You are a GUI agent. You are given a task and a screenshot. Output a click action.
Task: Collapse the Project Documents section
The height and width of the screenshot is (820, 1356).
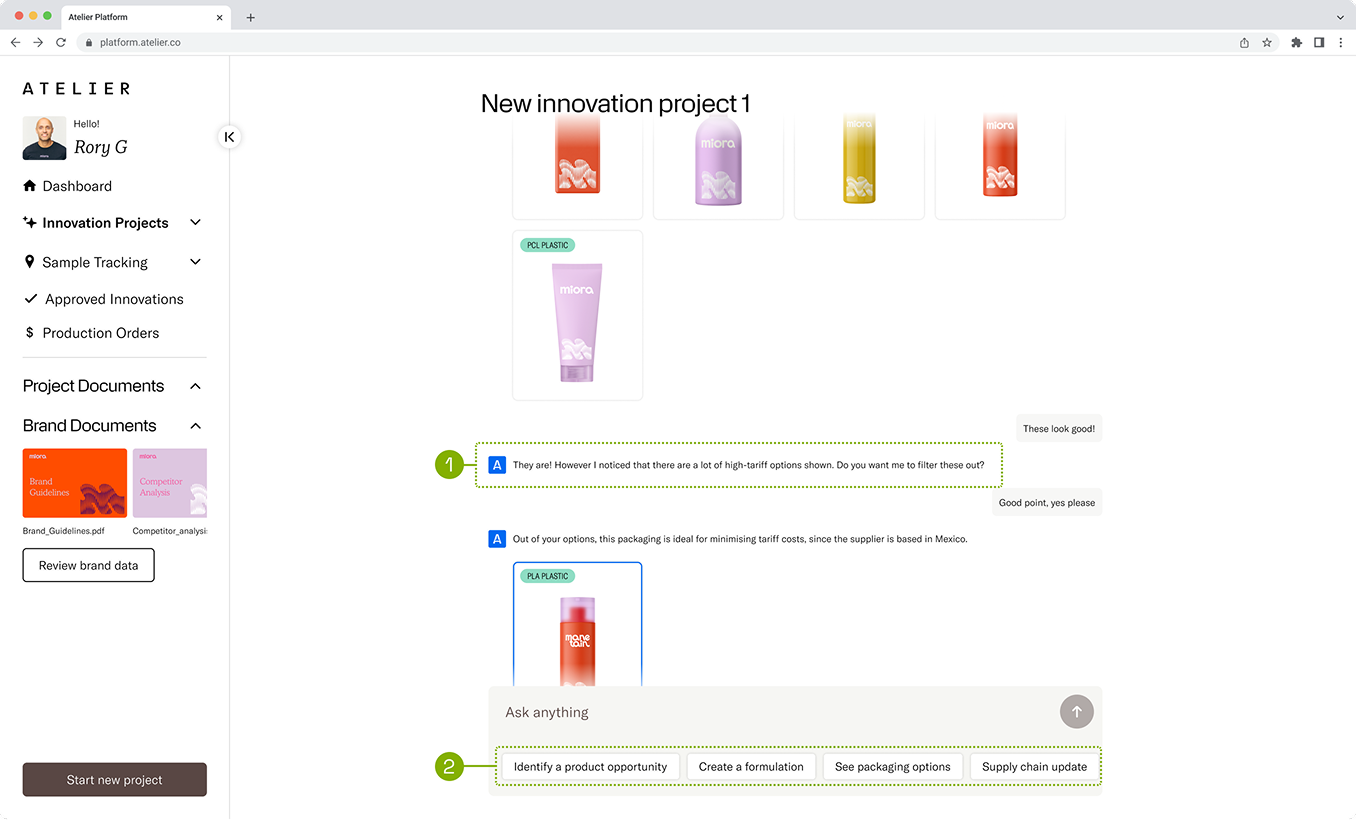click(195, 386)
